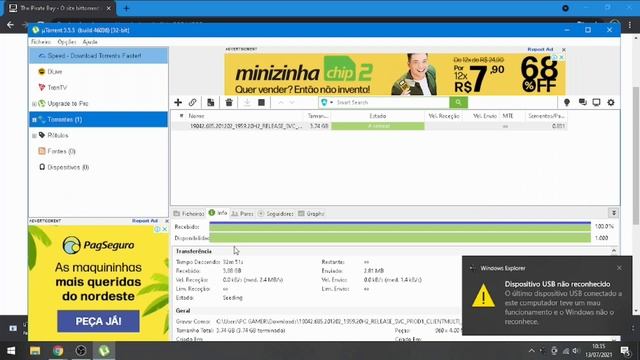Image resolution: width=640 pixels, height=360 pixels.
Task: Switch to the Pares tab
Action: tap(242, 213)
